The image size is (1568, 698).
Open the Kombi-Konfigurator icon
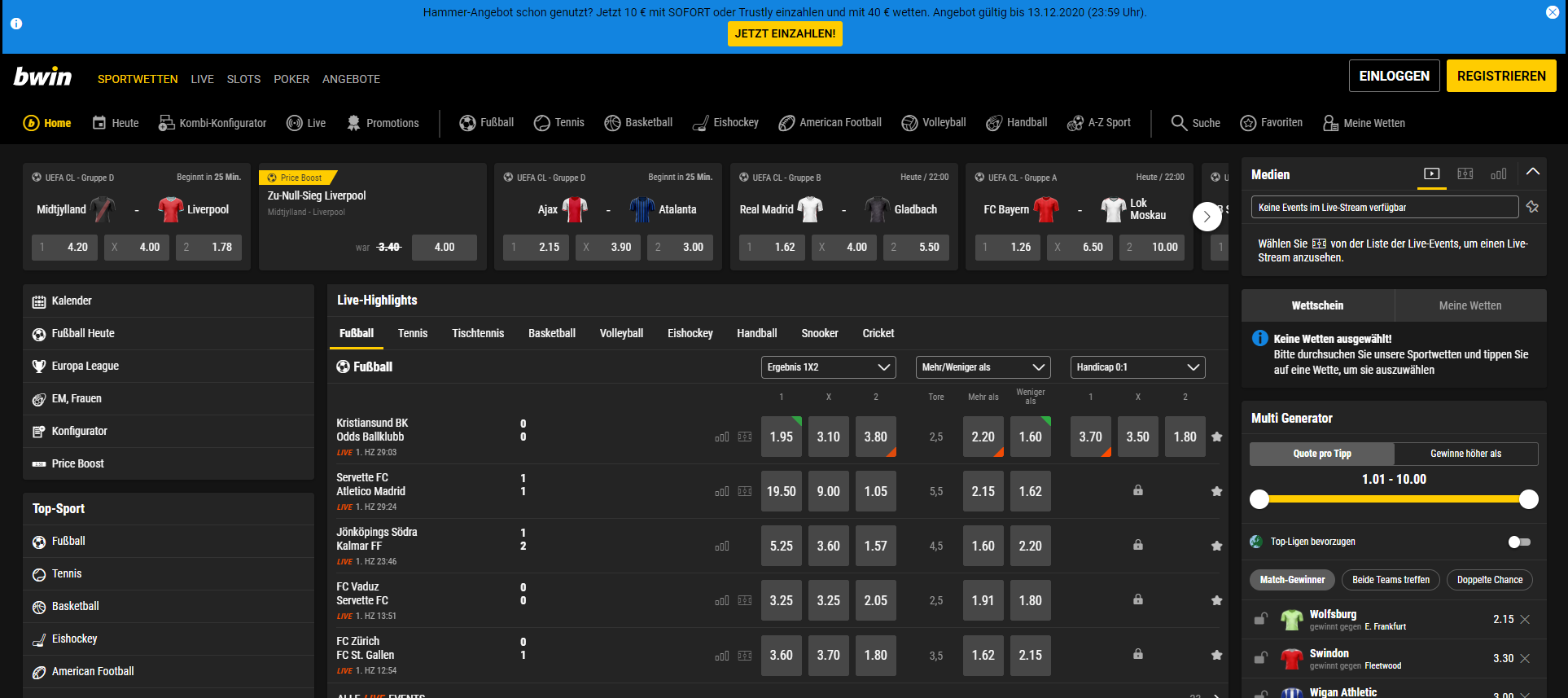pyautogui.click(x=166, y=123)
